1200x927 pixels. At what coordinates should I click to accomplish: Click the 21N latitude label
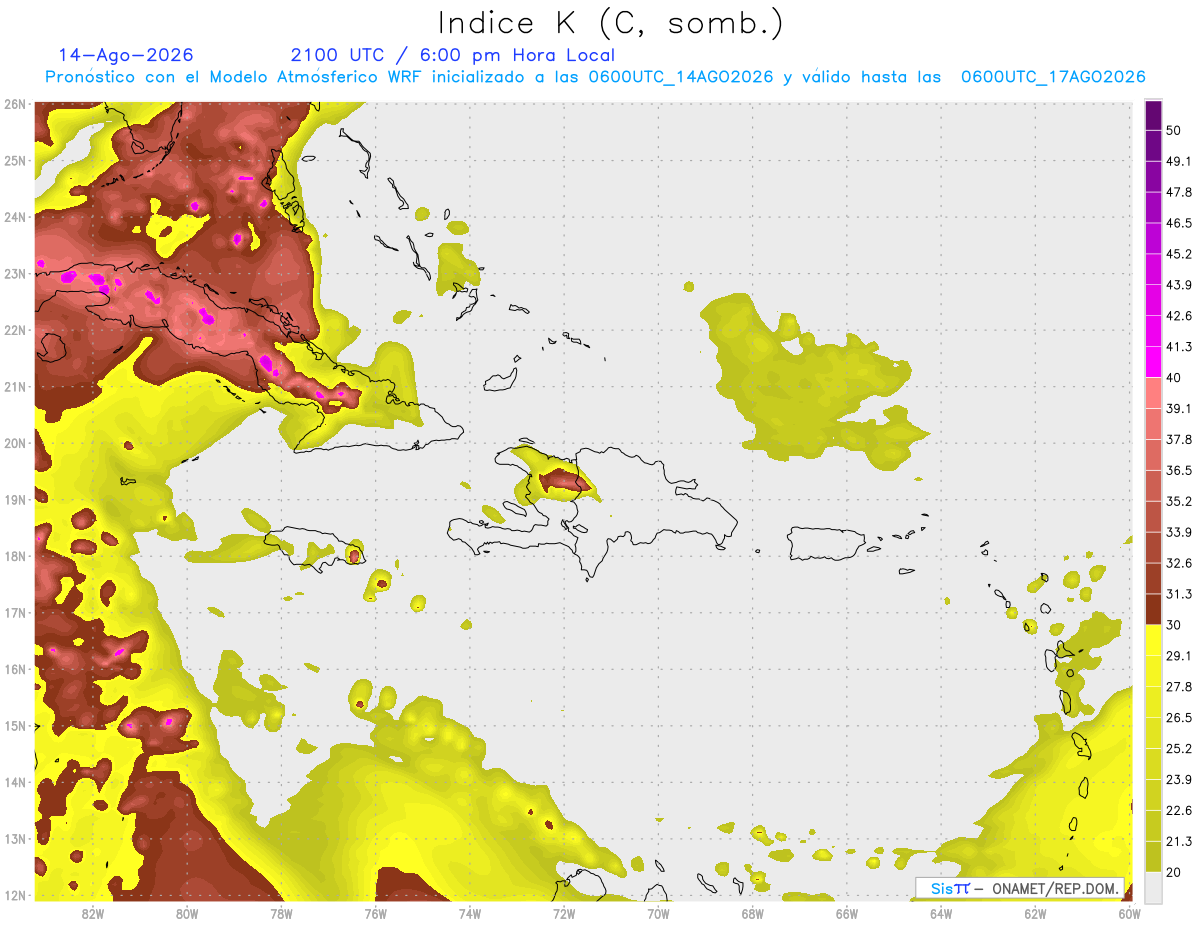click(x=15, y=386)
